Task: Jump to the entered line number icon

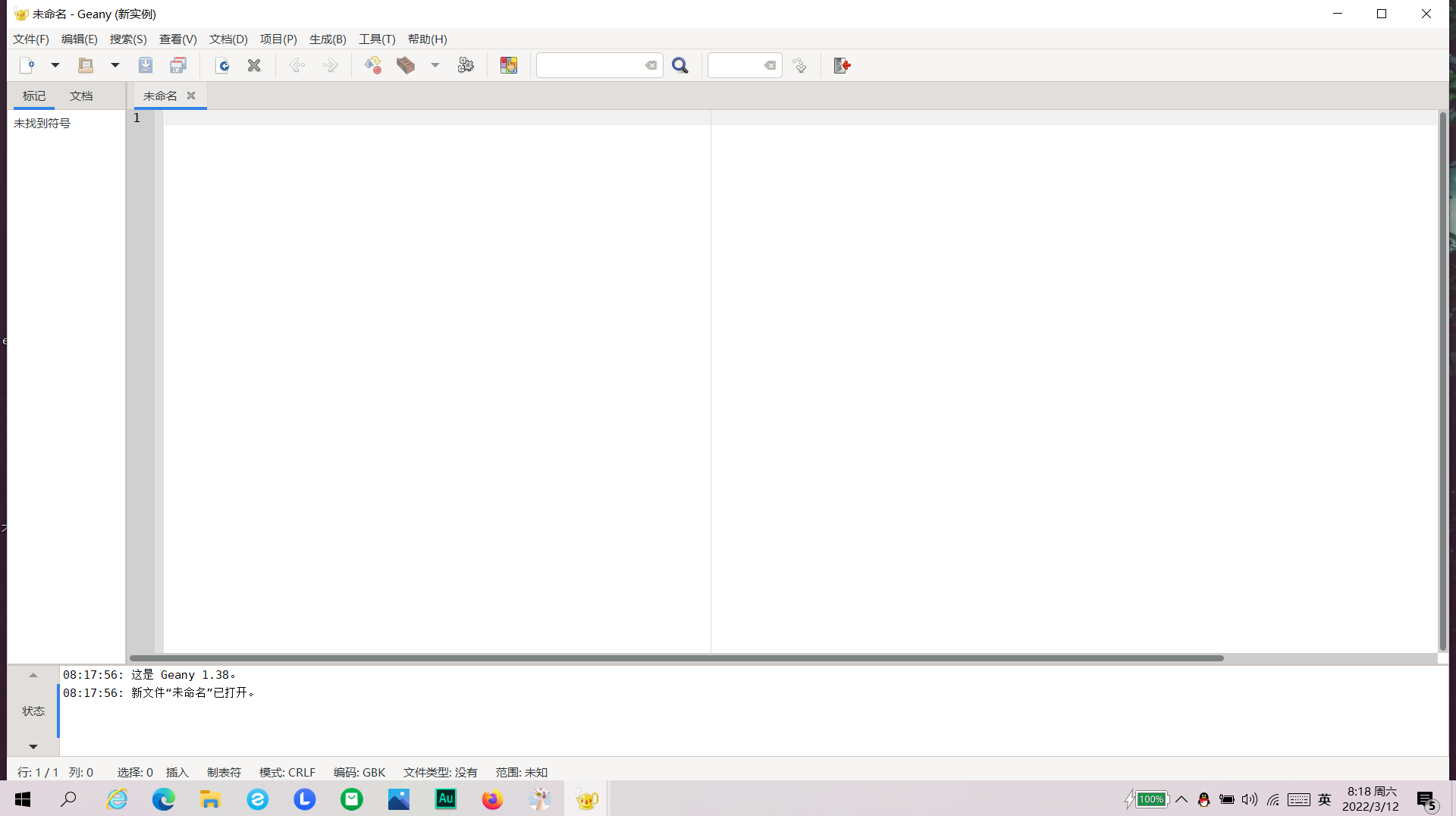Action: coord(799,65)
